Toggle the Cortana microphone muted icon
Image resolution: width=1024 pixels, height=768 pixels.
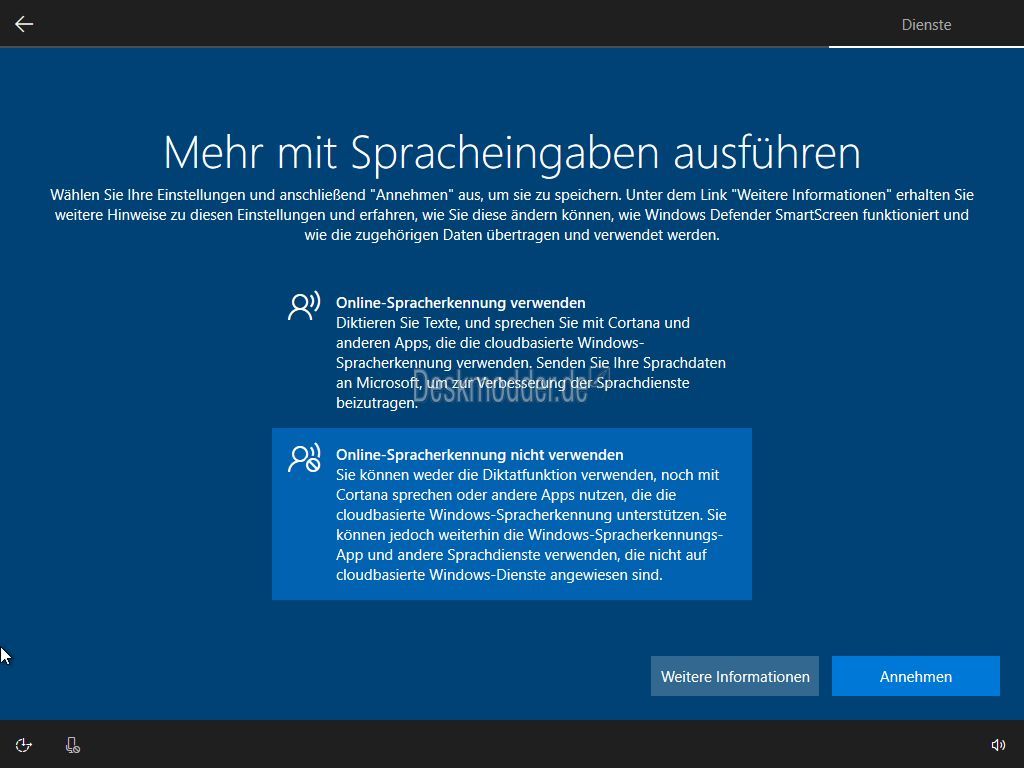coord(72,745)
